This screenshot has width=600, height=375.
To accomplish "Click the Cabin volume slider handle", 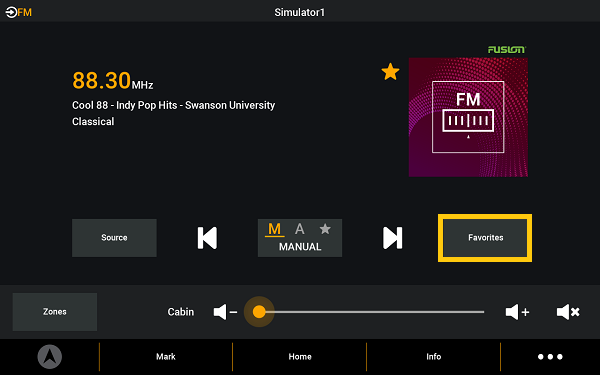I will (x=259, y=312).
